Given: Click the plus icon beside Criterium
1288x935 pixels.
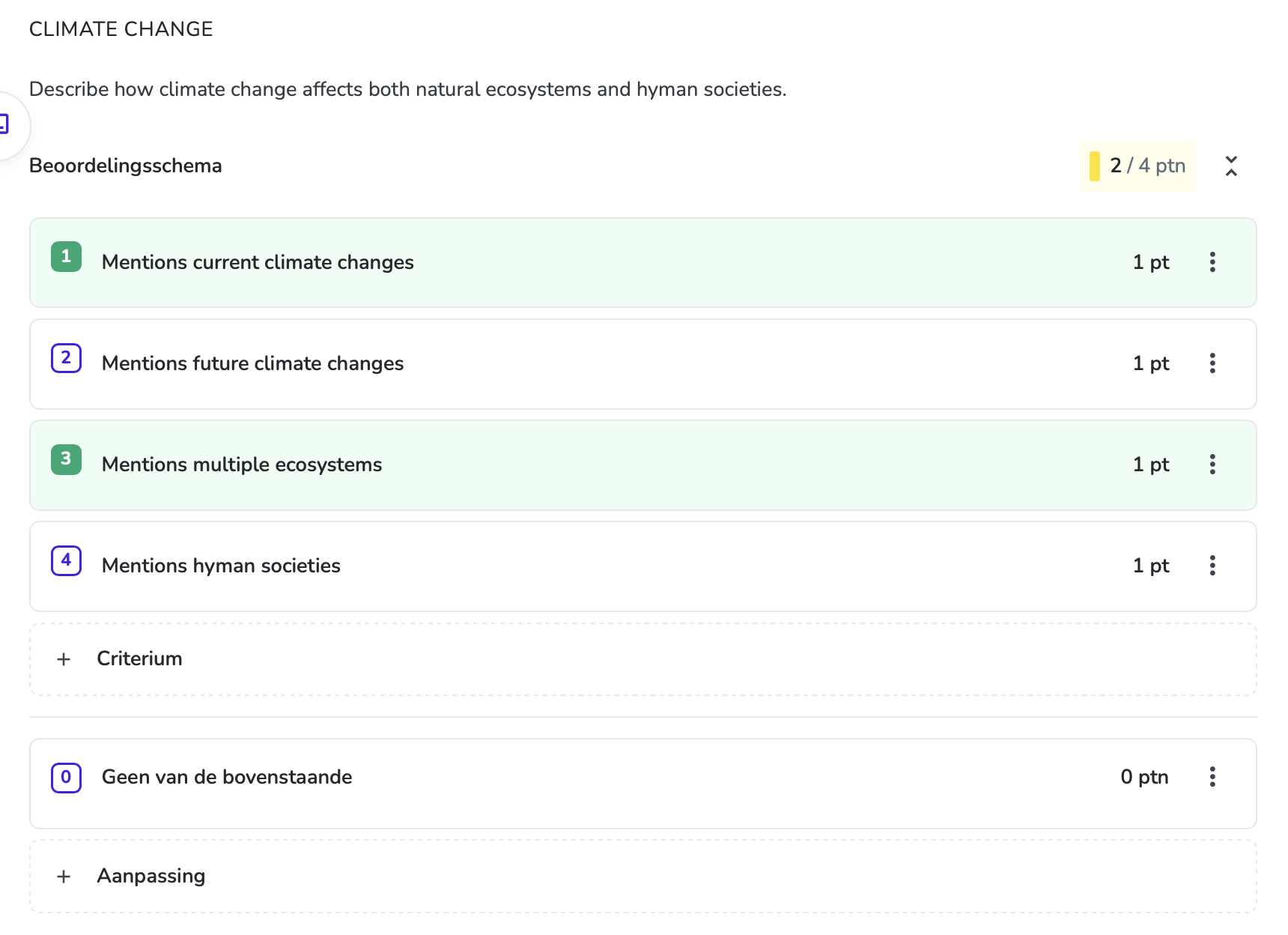Looking at the screenshot, I should pyautogui.click(x=64, y=659).
